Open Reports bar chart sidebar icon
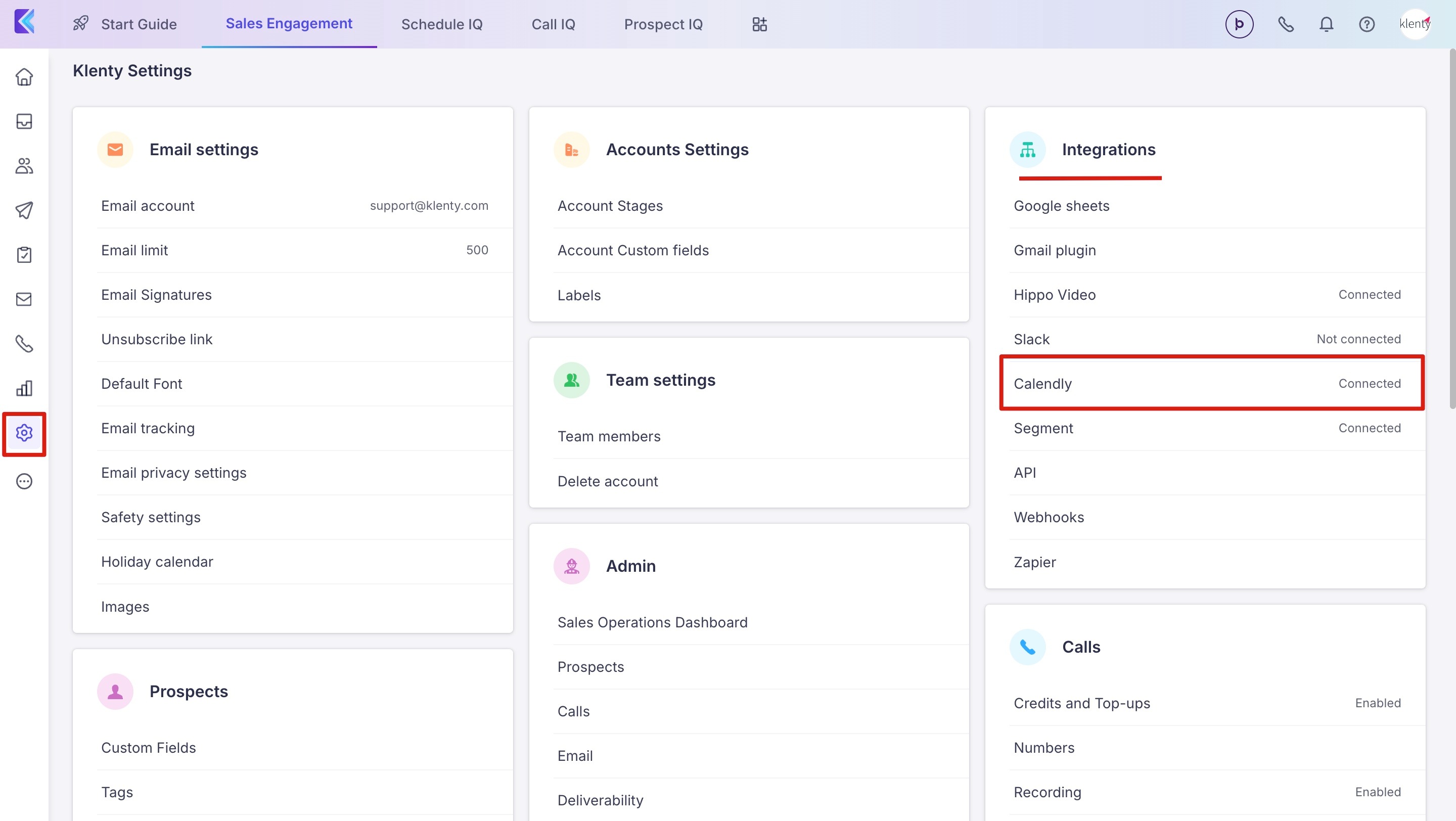This screenshot has width=1456, height=821. 24,389
